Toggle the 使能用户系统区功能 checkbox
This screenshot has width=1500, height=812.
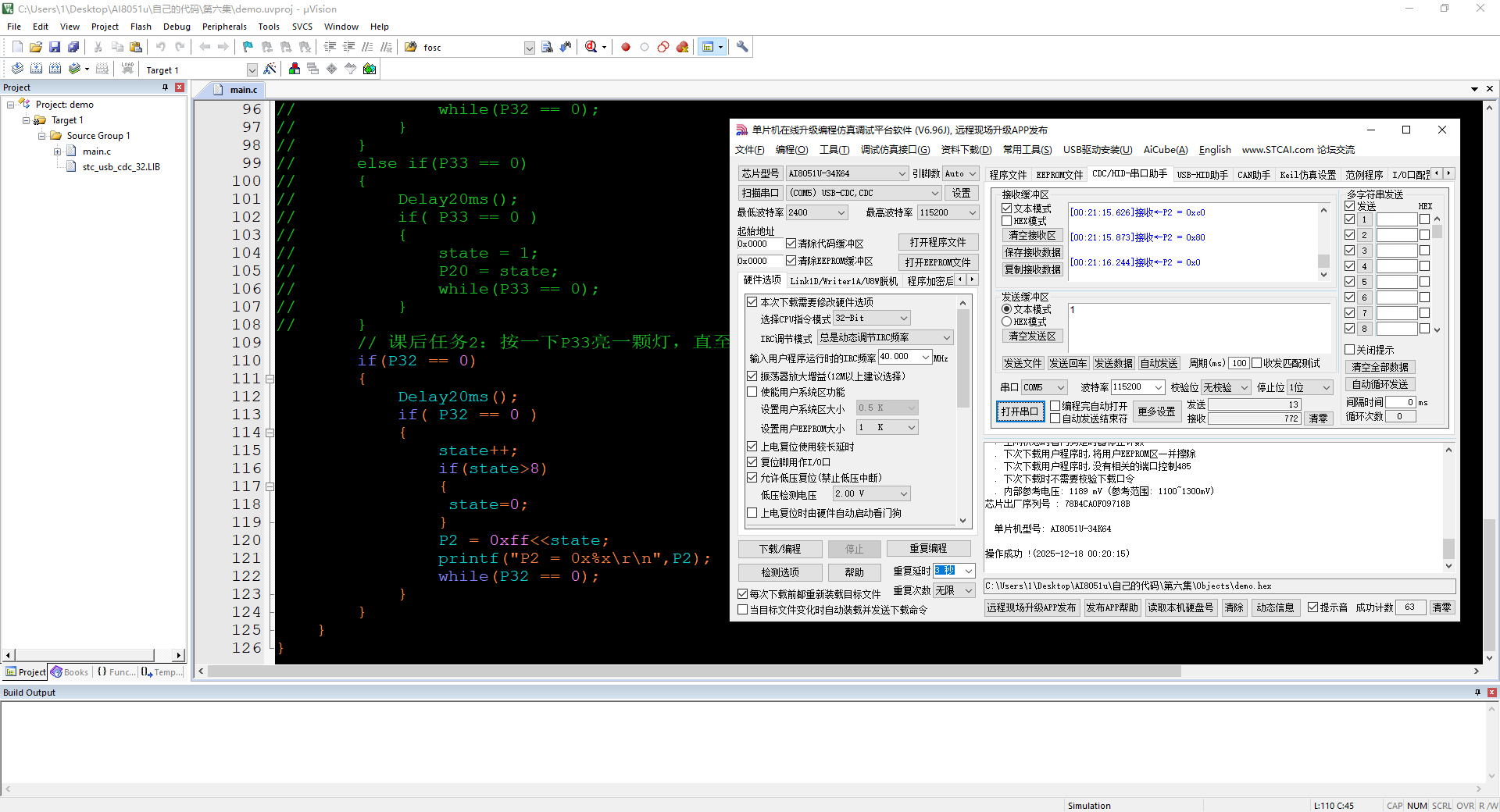(752, 392)
